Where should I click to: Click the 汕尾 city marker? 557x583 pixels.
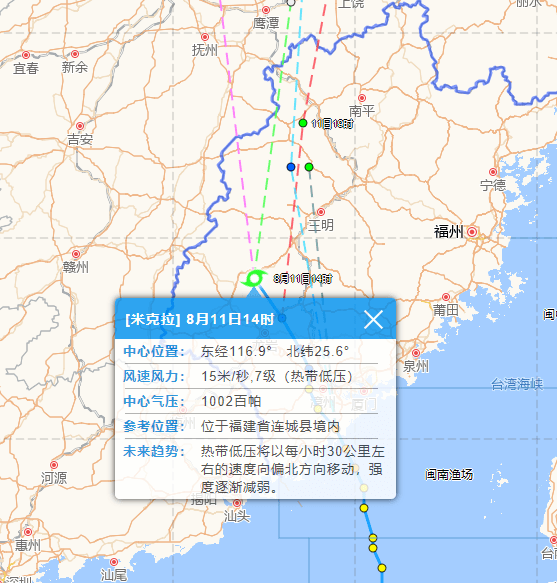point(114,561)
